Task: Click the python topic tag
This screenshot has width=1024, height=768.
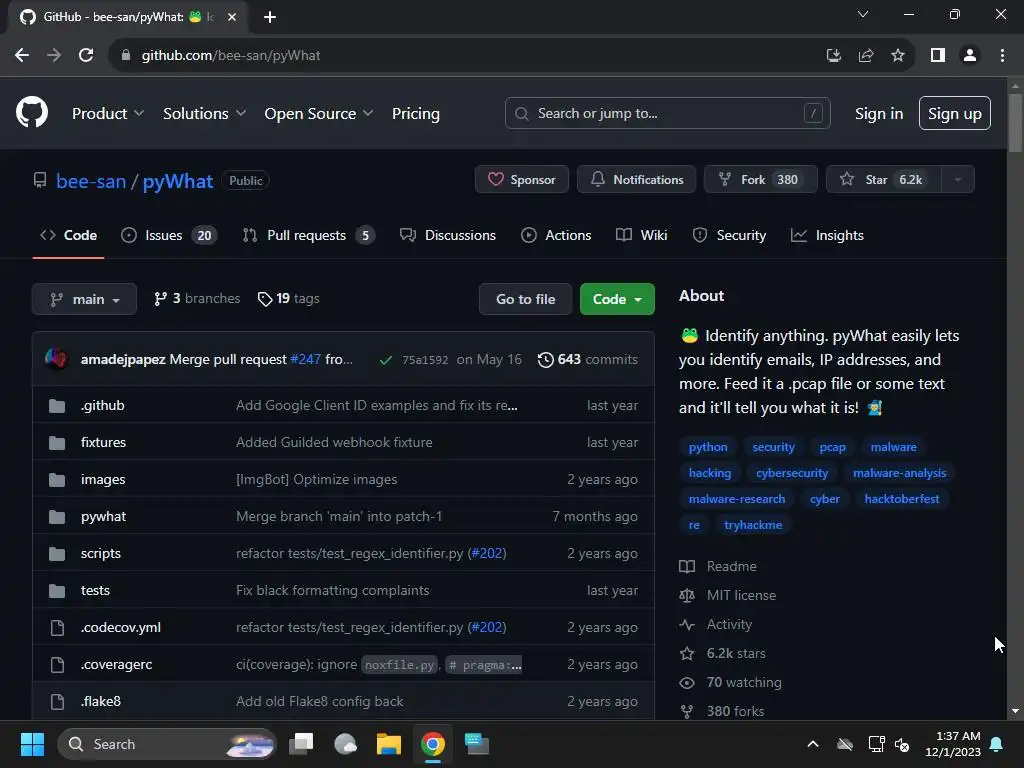Action: 708,447
